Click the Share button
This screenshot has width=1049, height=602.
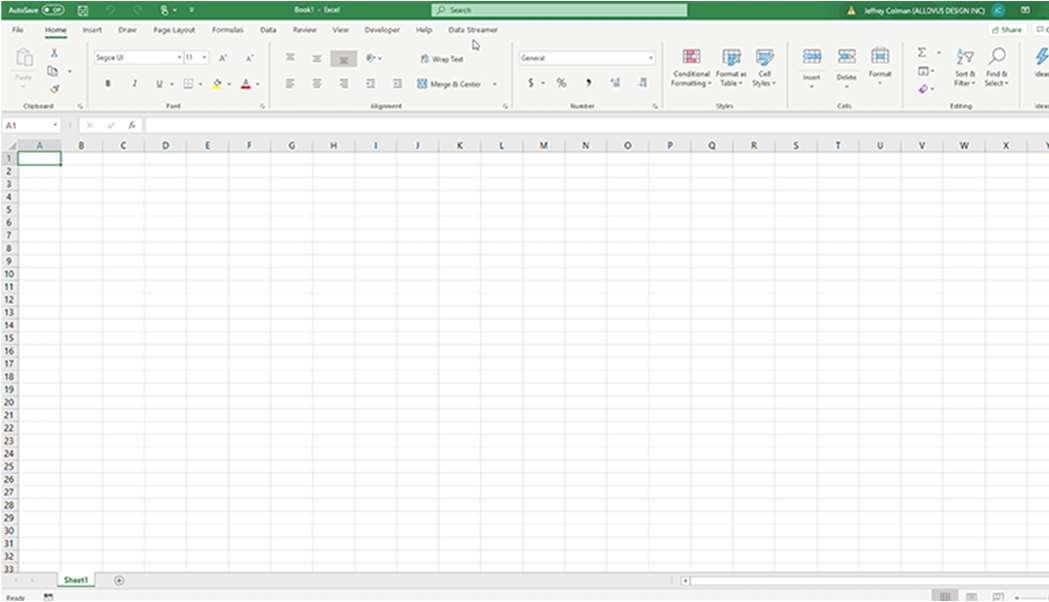(x=1007, y=30)
